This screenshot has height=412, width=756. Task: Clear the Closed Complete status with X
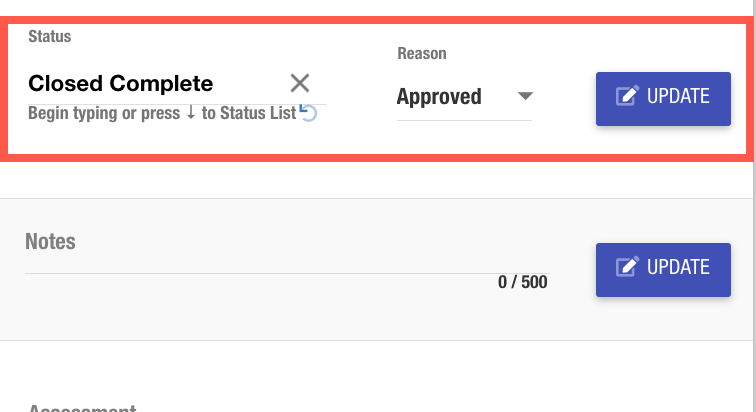(x=300, y=83)
